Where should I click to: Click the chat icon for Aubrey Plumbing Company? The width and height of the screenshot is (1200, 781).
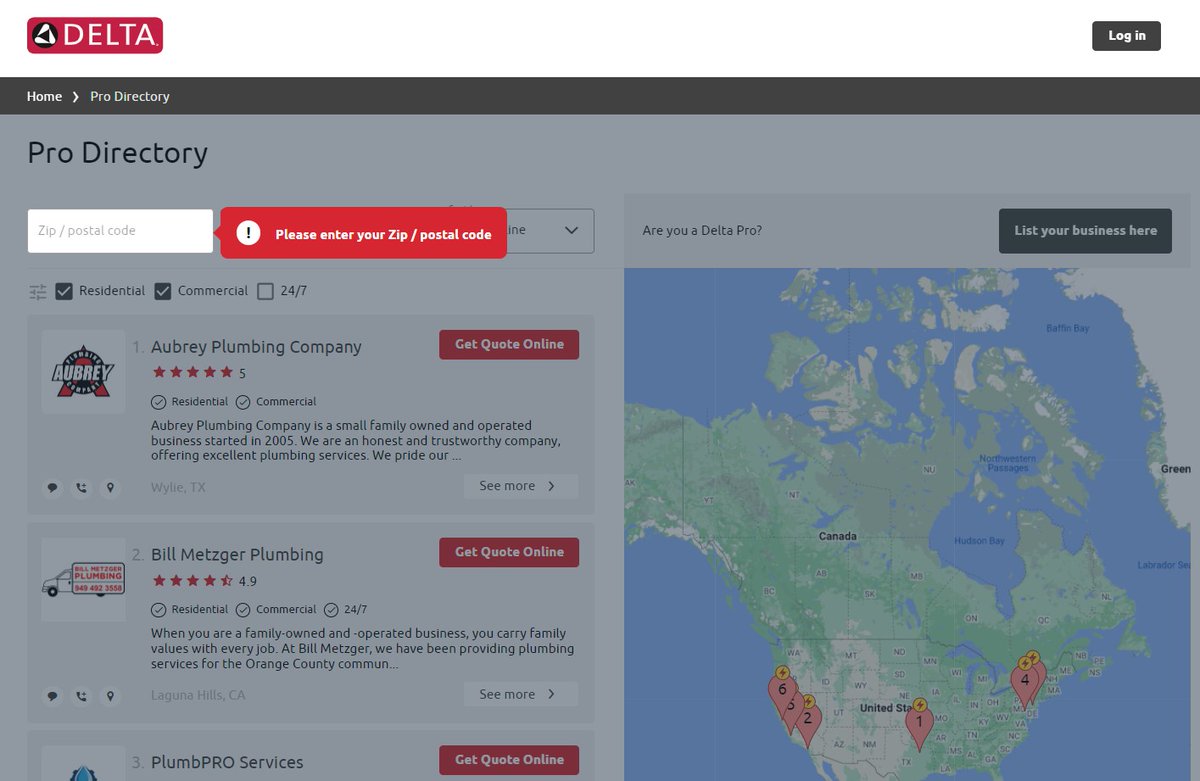(53, 488)
